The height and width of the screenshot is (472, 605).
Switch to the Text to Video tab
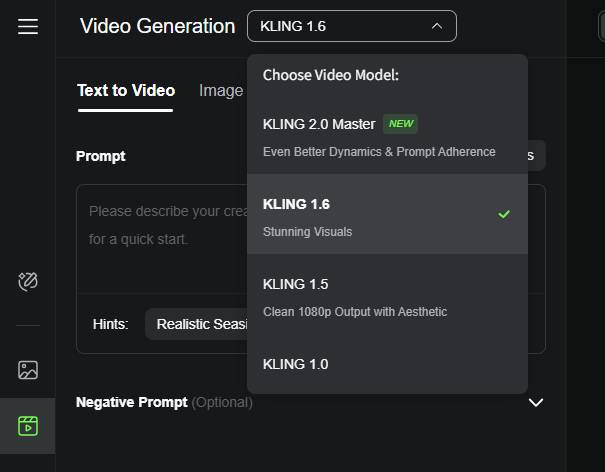[126, 91]
